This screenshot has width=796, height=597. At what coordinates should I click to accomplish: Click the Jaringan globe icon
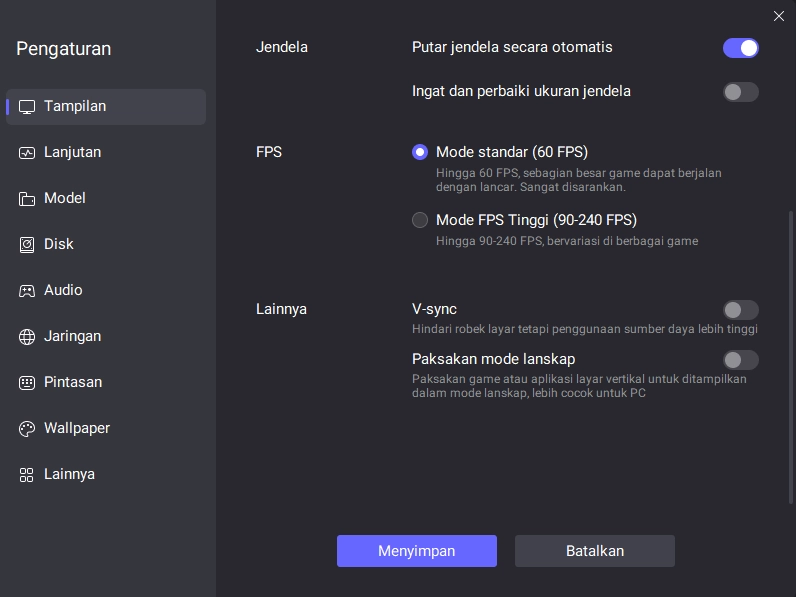(x=27, y=337)
